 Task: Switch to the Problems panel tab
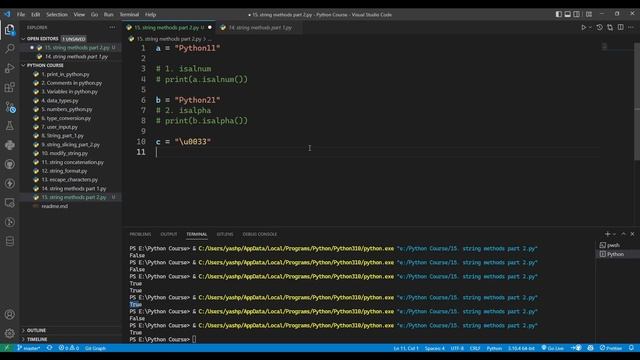pyautogui.click(x=140, y=234)
